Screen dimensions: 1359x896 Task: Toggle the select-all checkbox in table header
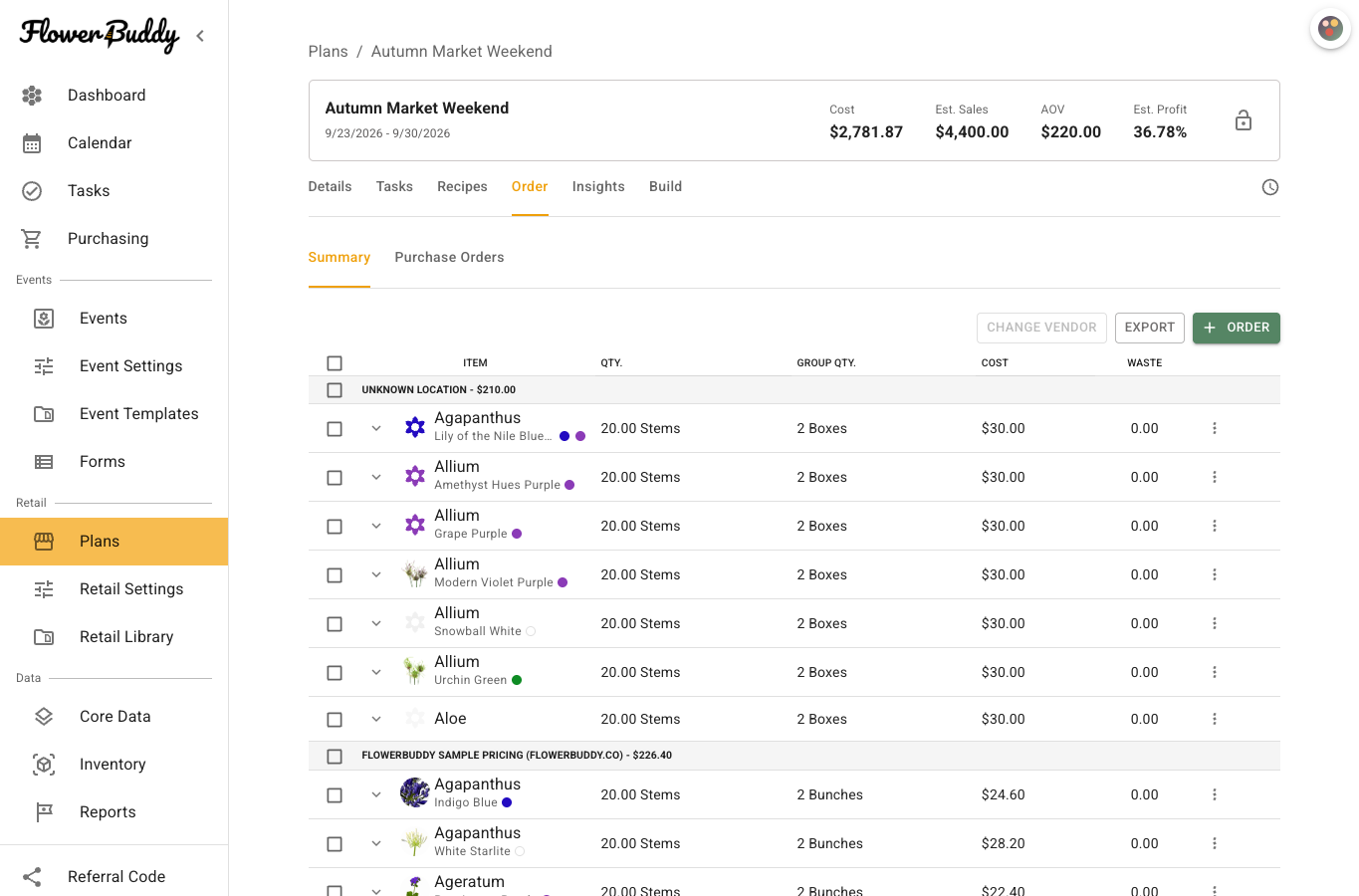tap(335, 363)
